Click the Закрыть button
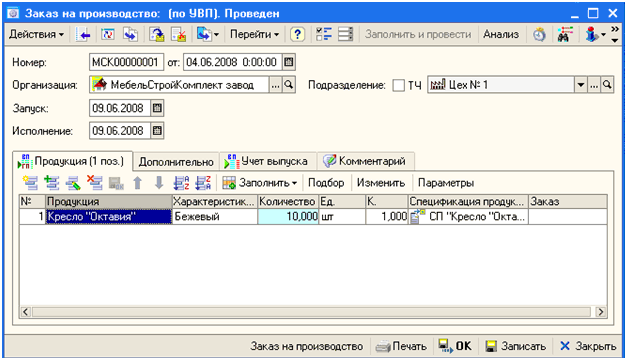 coord(588,346)
